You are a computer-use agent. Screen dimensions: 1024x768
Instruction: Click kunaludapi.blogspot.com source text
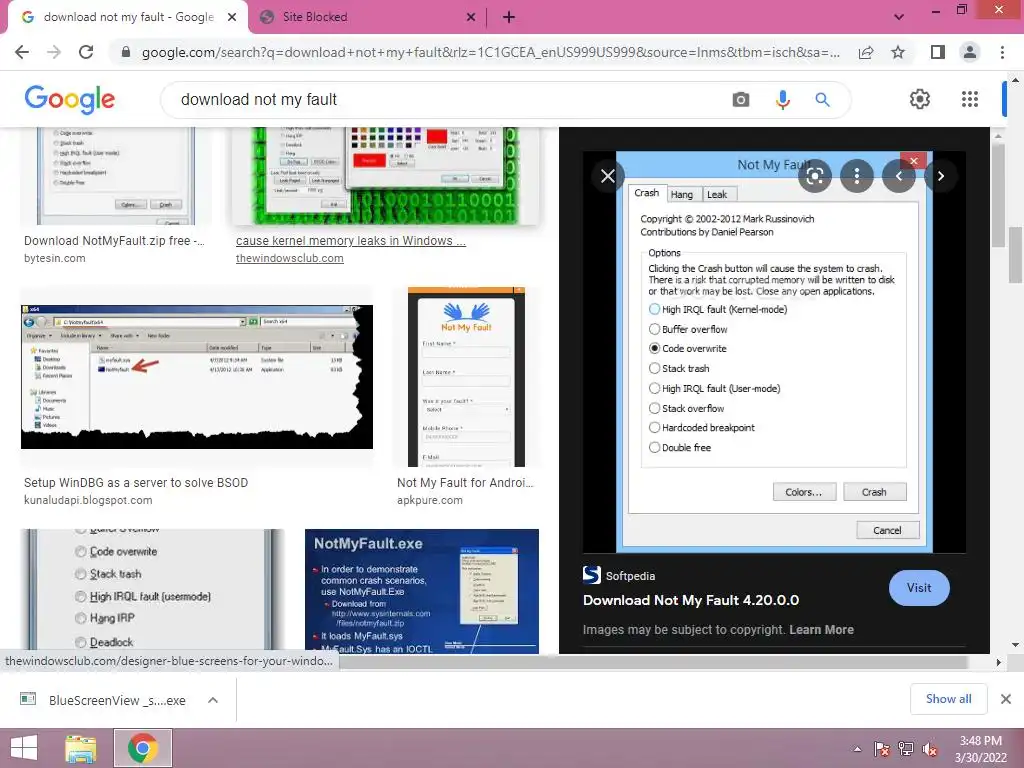point(88,500)
